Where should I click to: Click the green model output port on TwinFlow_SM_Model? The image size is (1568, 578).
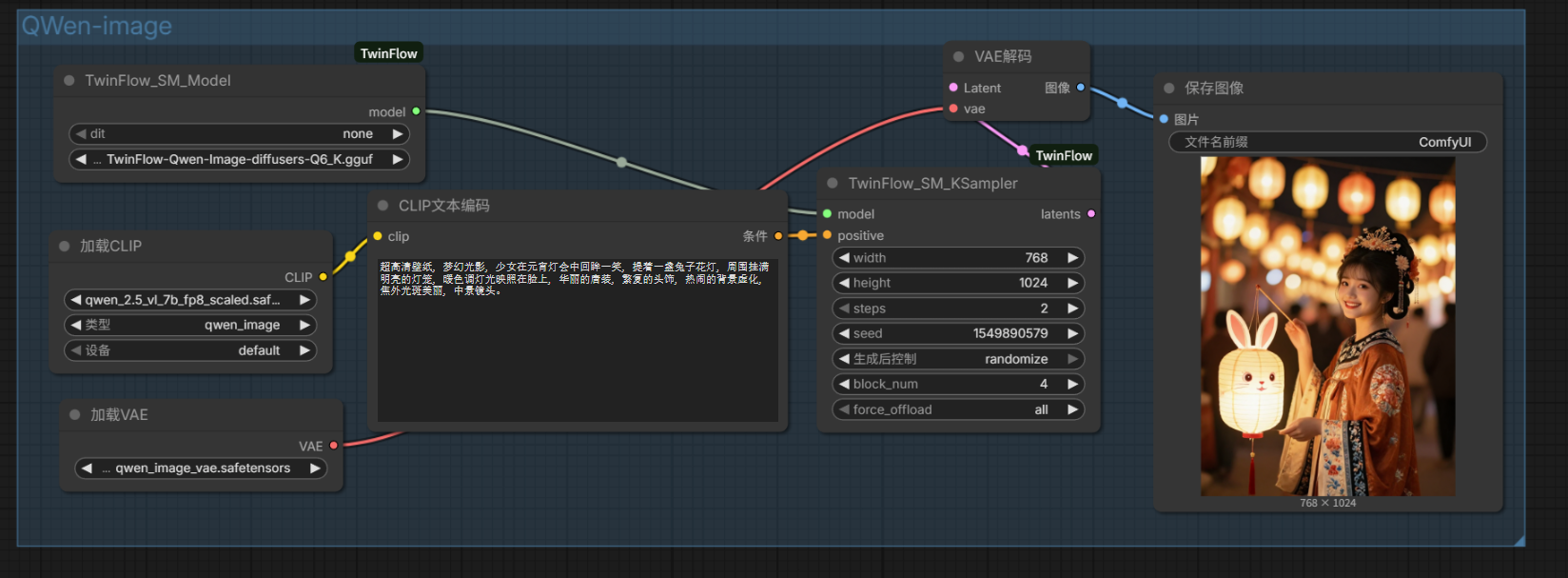coord(416,111)
